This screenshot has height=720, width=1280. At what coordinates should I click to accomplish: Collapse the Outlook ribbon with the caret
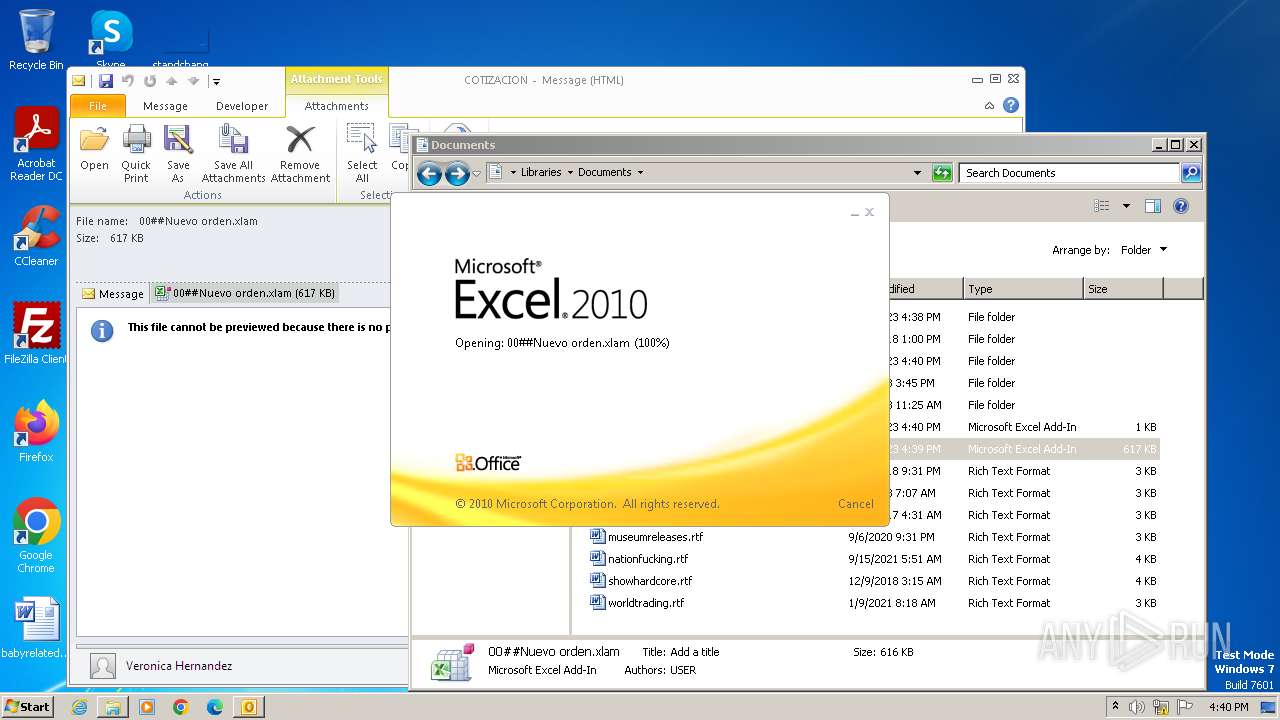[x=989, y=105]
